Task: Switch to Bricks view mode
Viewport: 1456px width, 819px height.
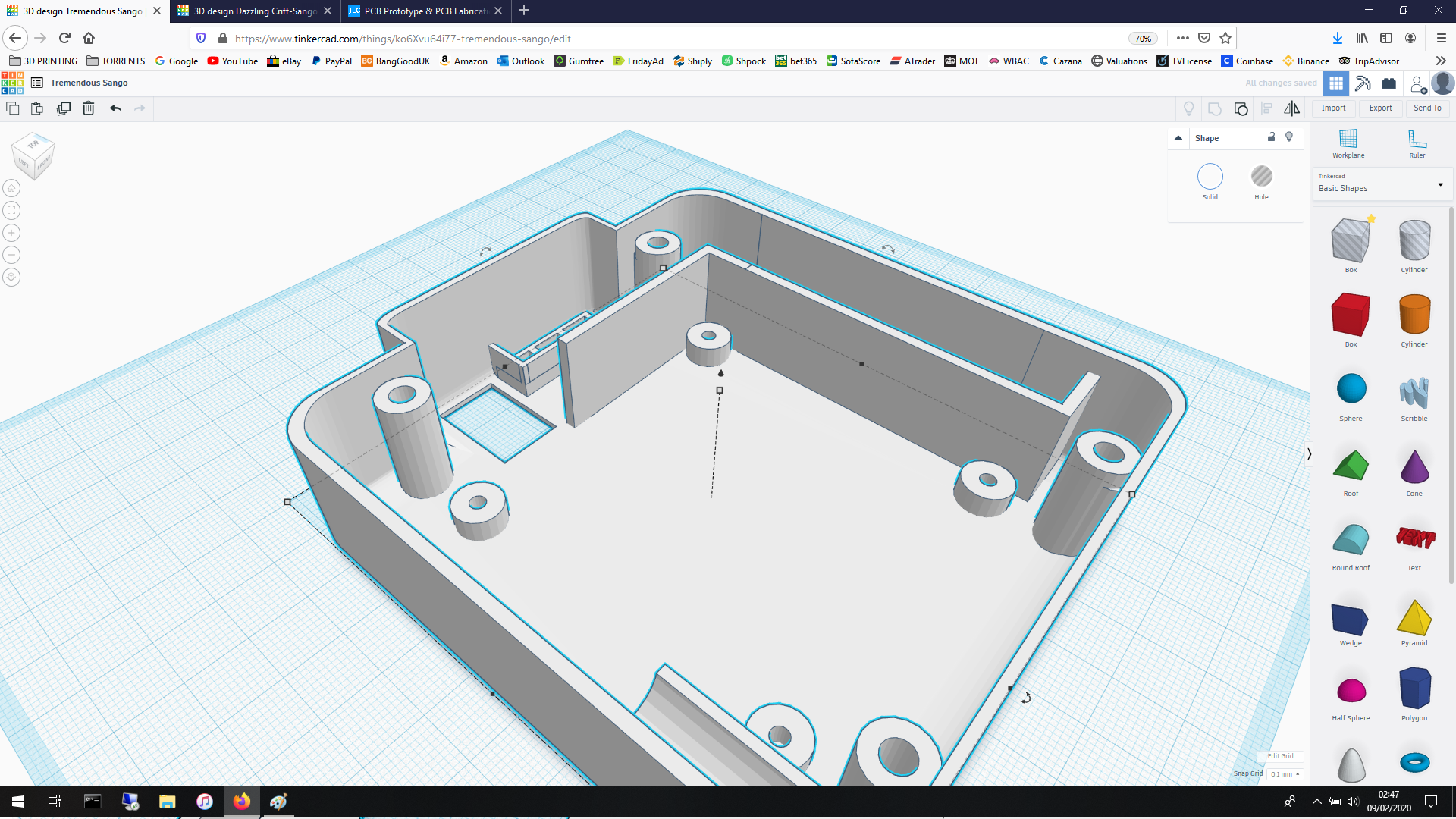Action: click(x=1389, y=83)
